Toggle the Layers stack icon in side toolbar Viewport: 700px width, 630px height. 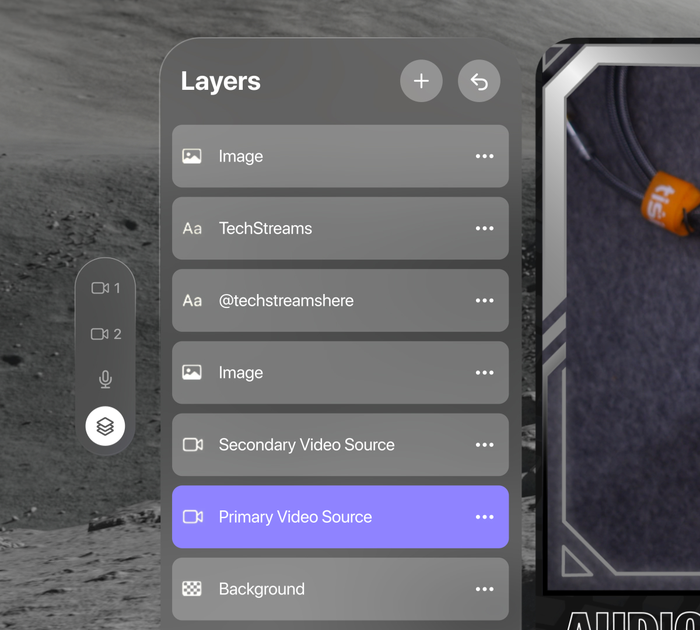[x=105, y=426]
